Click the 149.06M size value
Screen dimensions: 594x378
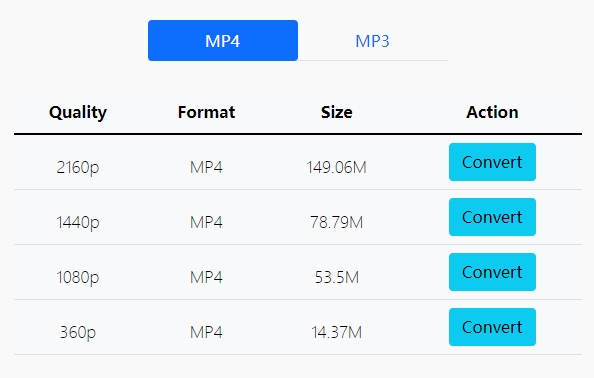pos(336,167)
